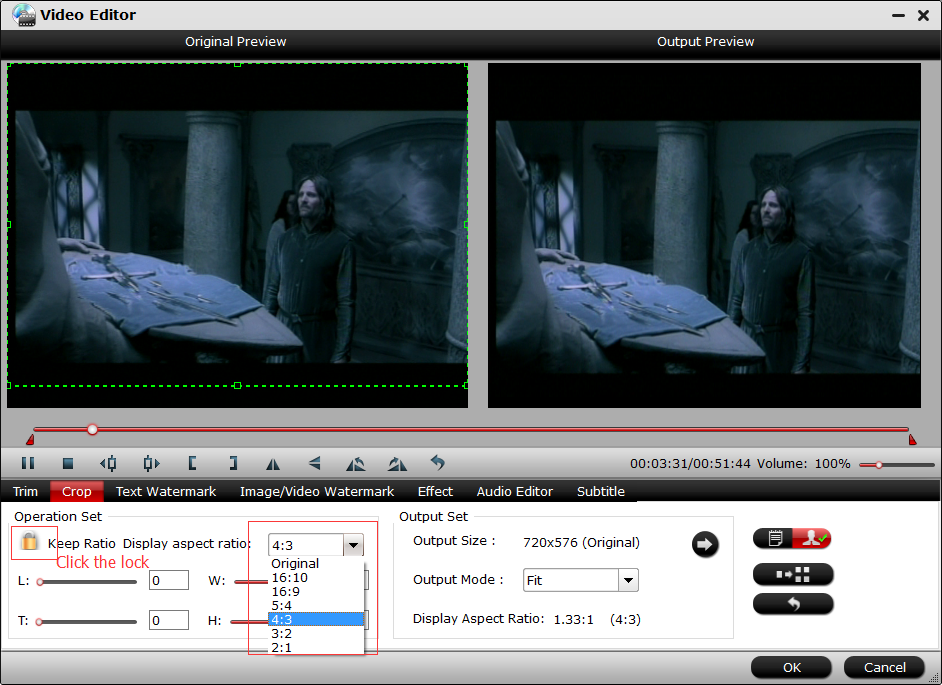Click the Output Preview video pane
This screenshot has height=685, width=942.
pos(704,236)
